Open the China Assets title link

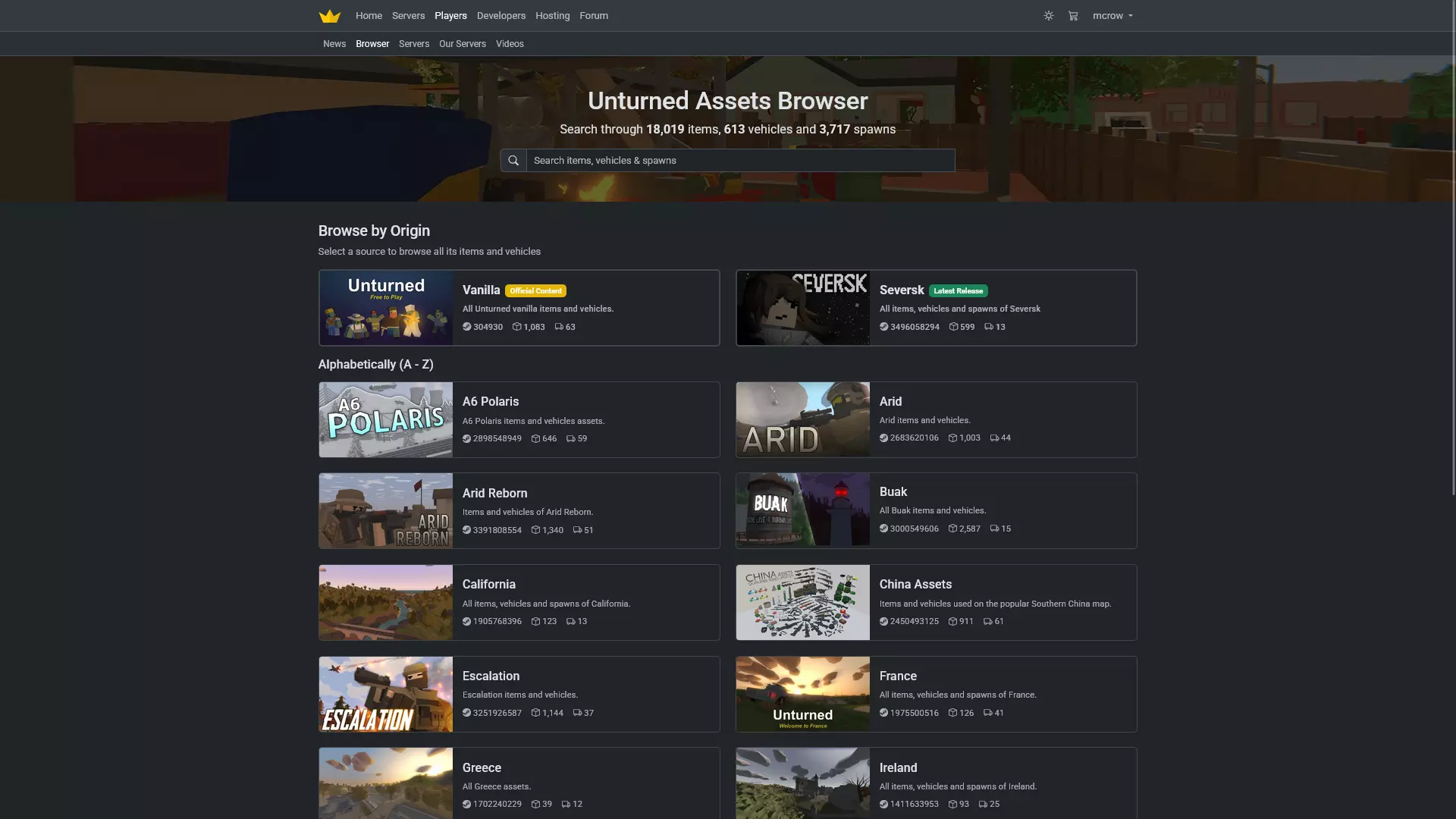click(915, 585)
